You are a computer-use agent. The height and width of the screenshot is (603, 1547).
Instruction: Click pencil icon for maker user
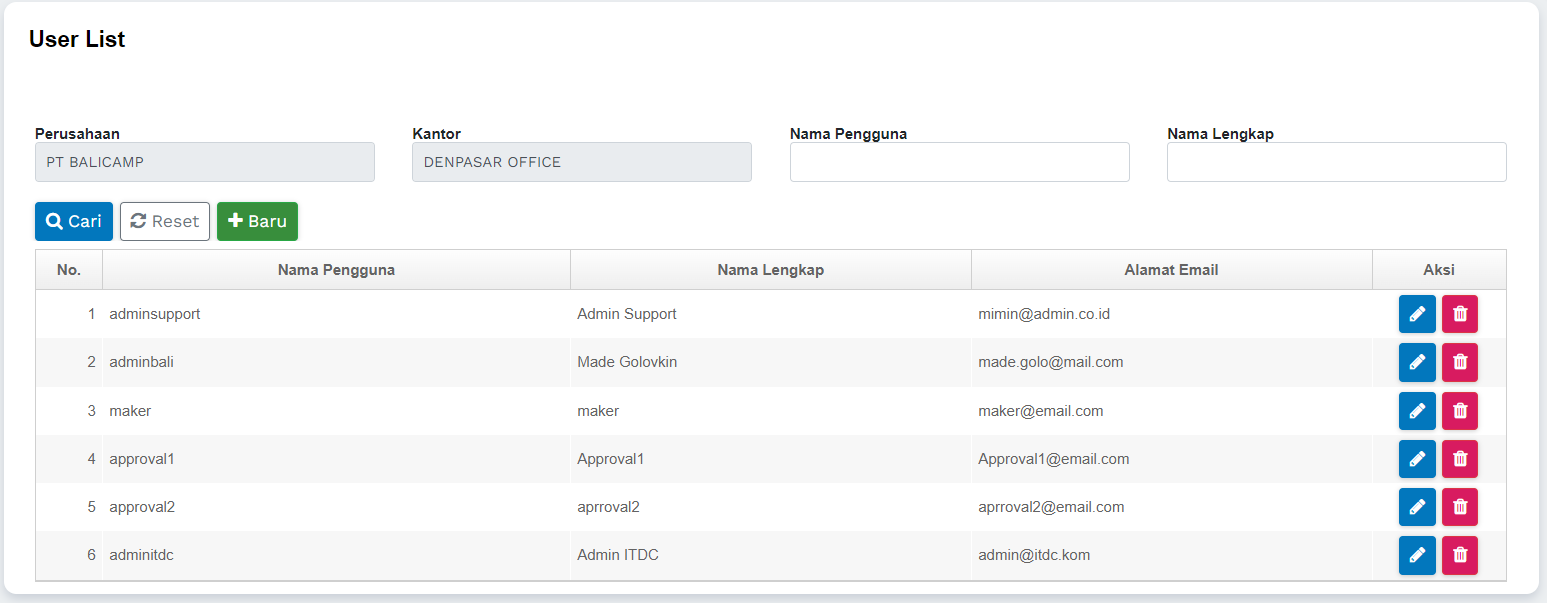point(1416,411)
